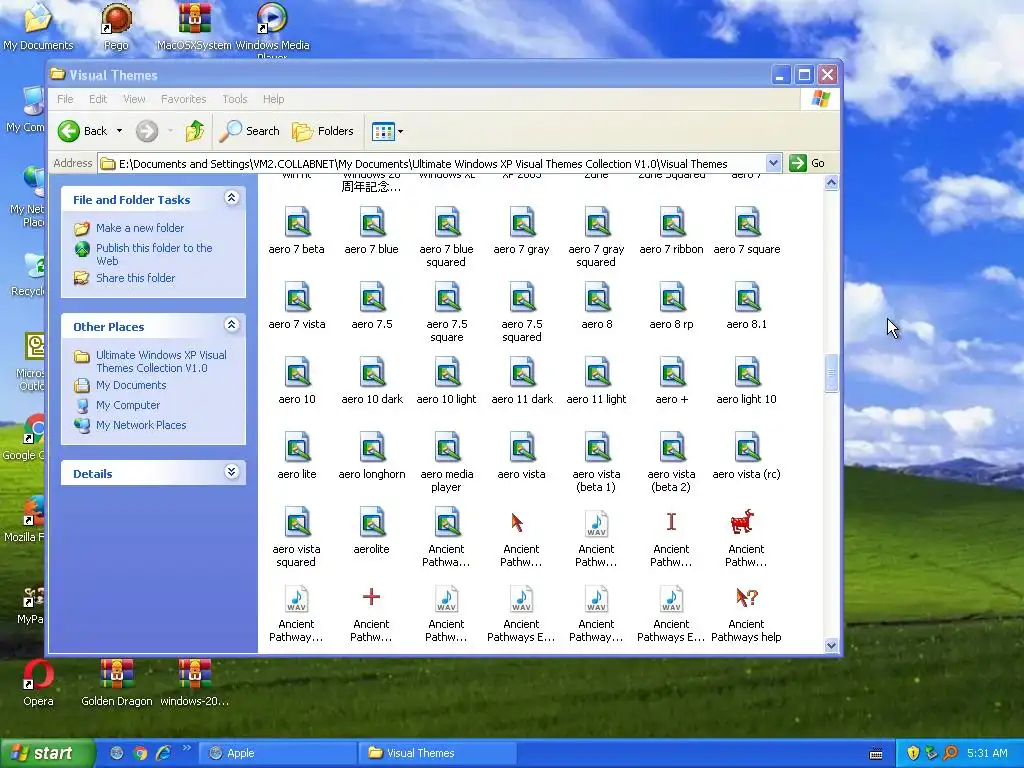Expand the Address bar dropdown
Screen dimensions: 1024x768
pyautogui.click(x=773, y=163)
